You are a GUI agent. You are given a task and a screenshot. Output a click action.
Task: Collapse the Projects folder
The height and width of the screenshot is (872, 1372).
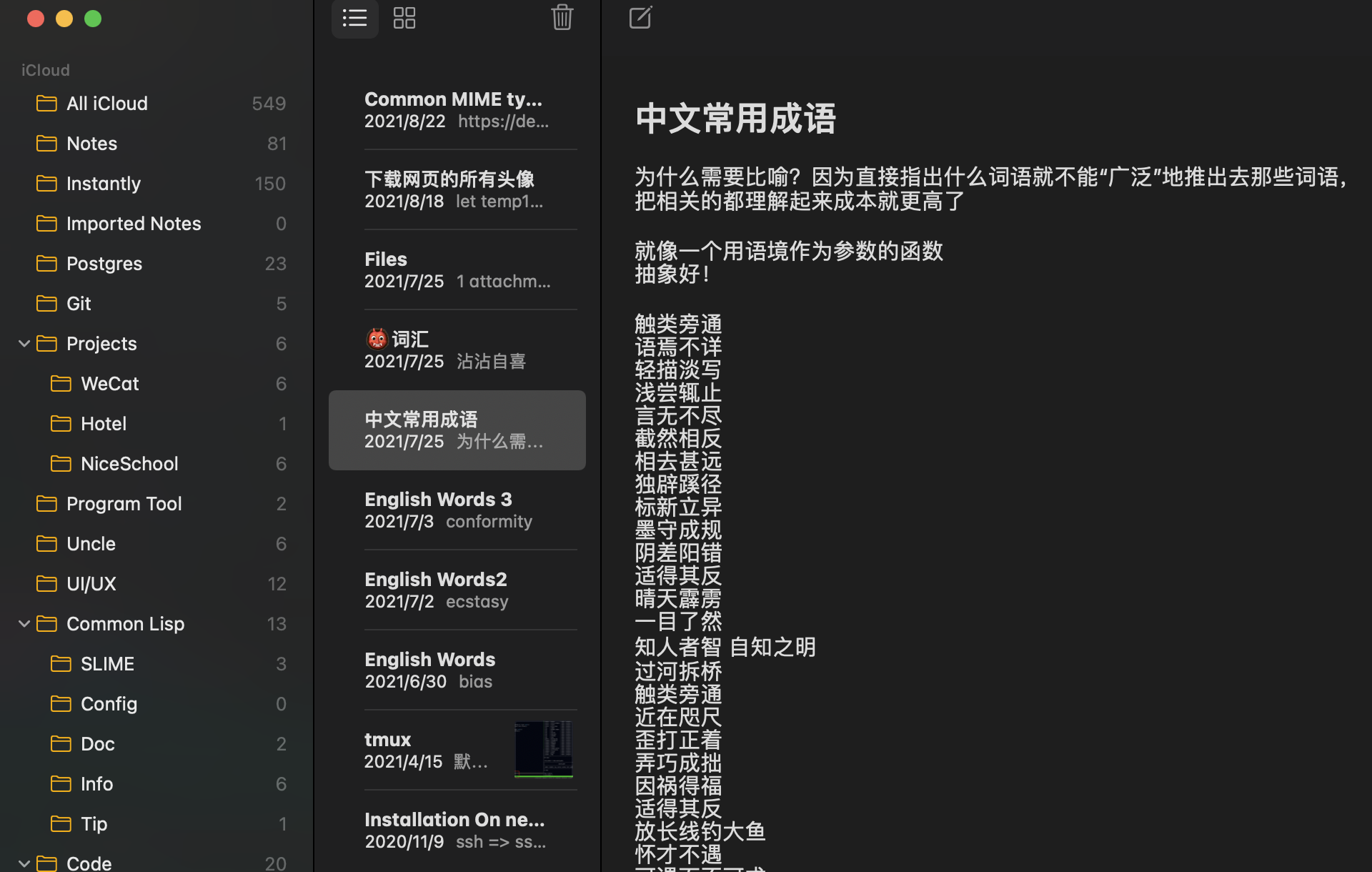click(24, 343)
